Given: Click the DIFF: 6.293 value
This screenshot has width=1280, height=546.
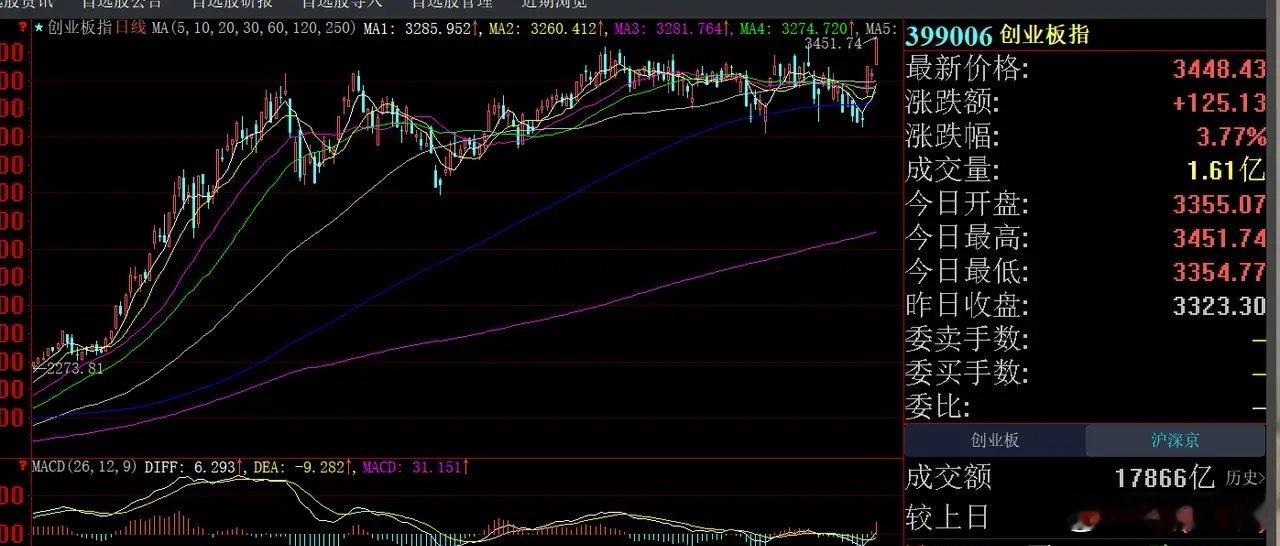Looking at the screenshot, I should (x=193, y=467).
